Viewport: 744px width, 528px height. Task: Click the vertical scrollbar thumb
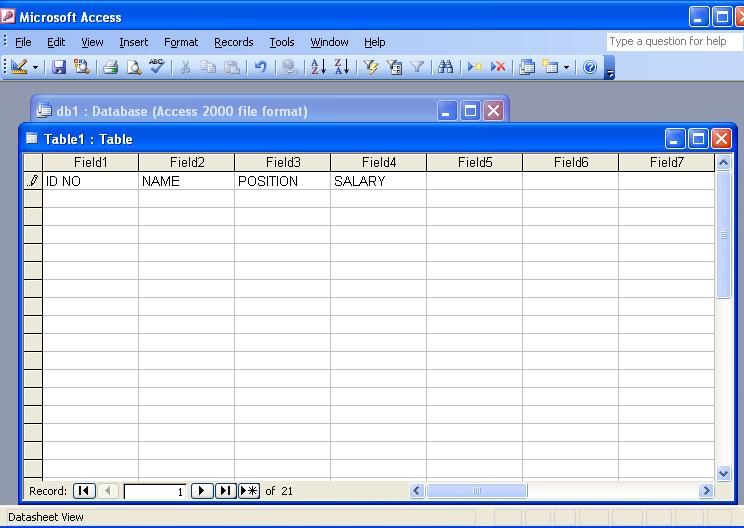[723, 235]
